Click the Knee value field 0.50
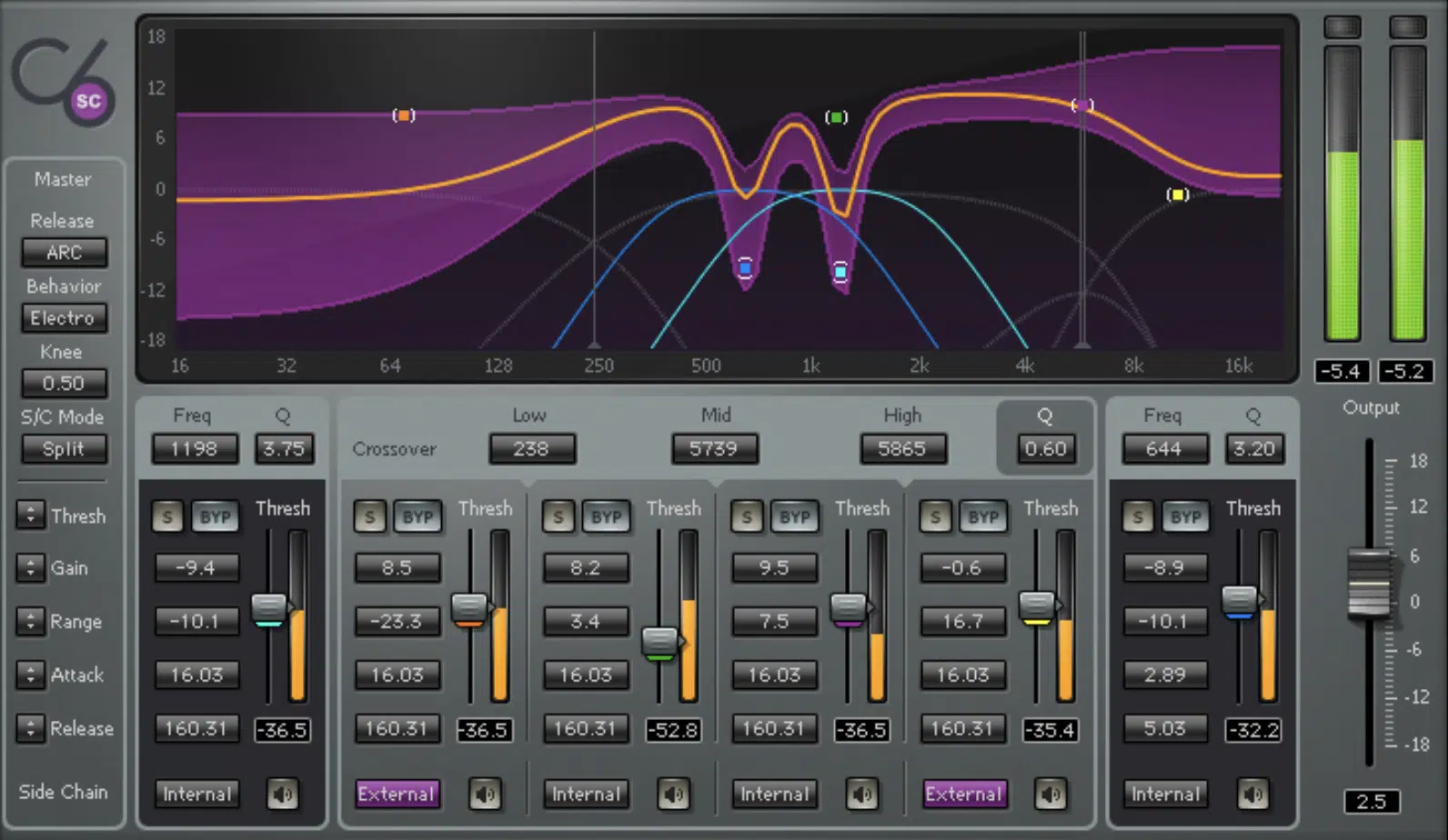Image resolution: width=1448 pixels, height=840 pixels. point(64,384)
